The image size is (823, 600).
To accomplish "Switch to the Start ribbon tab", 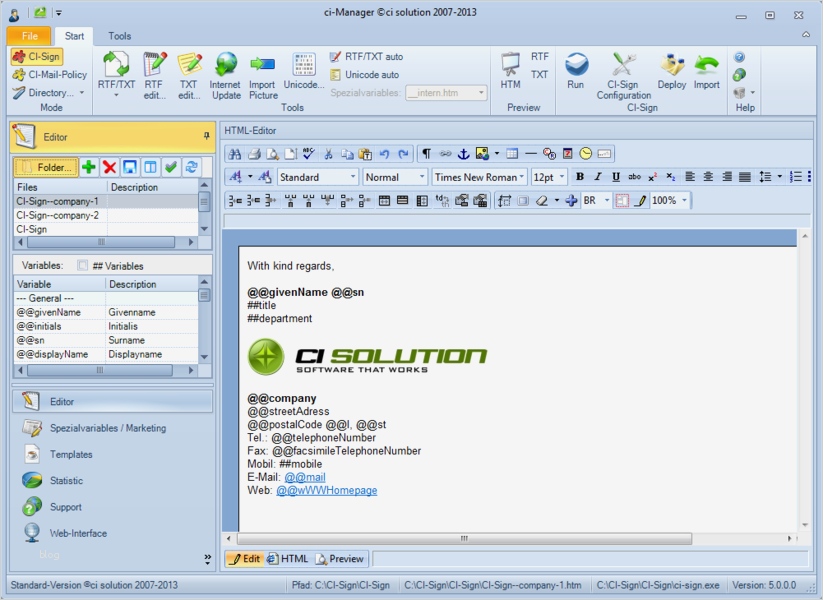I will (x=74, y=36).
